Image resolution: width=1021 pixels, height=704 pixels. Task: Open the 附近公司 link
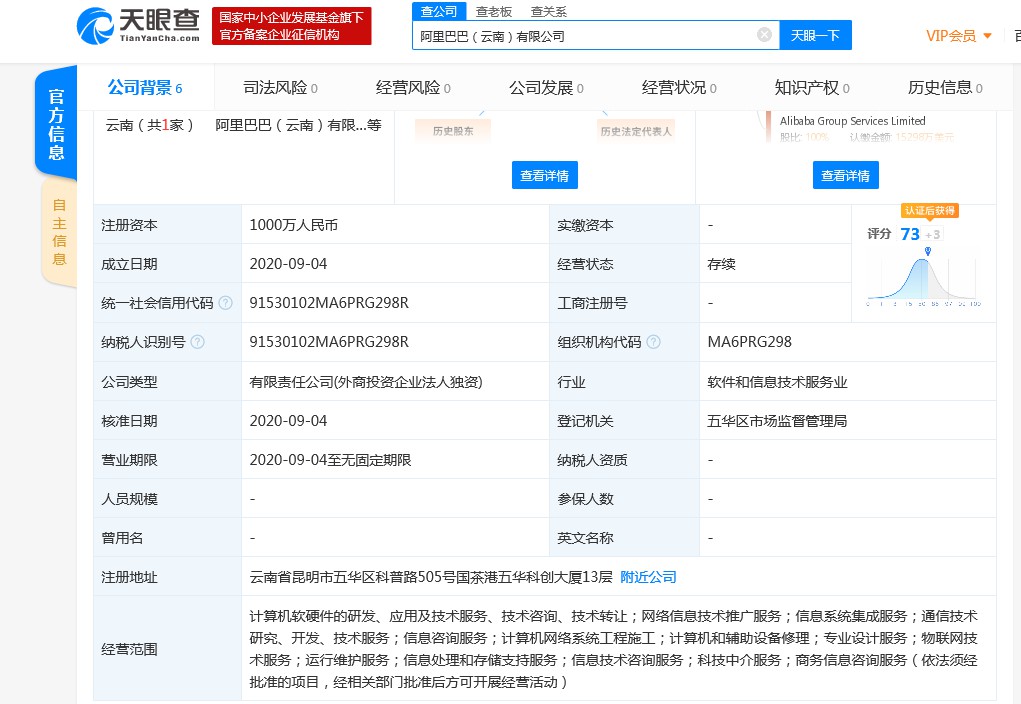click(x=648, y=577)
